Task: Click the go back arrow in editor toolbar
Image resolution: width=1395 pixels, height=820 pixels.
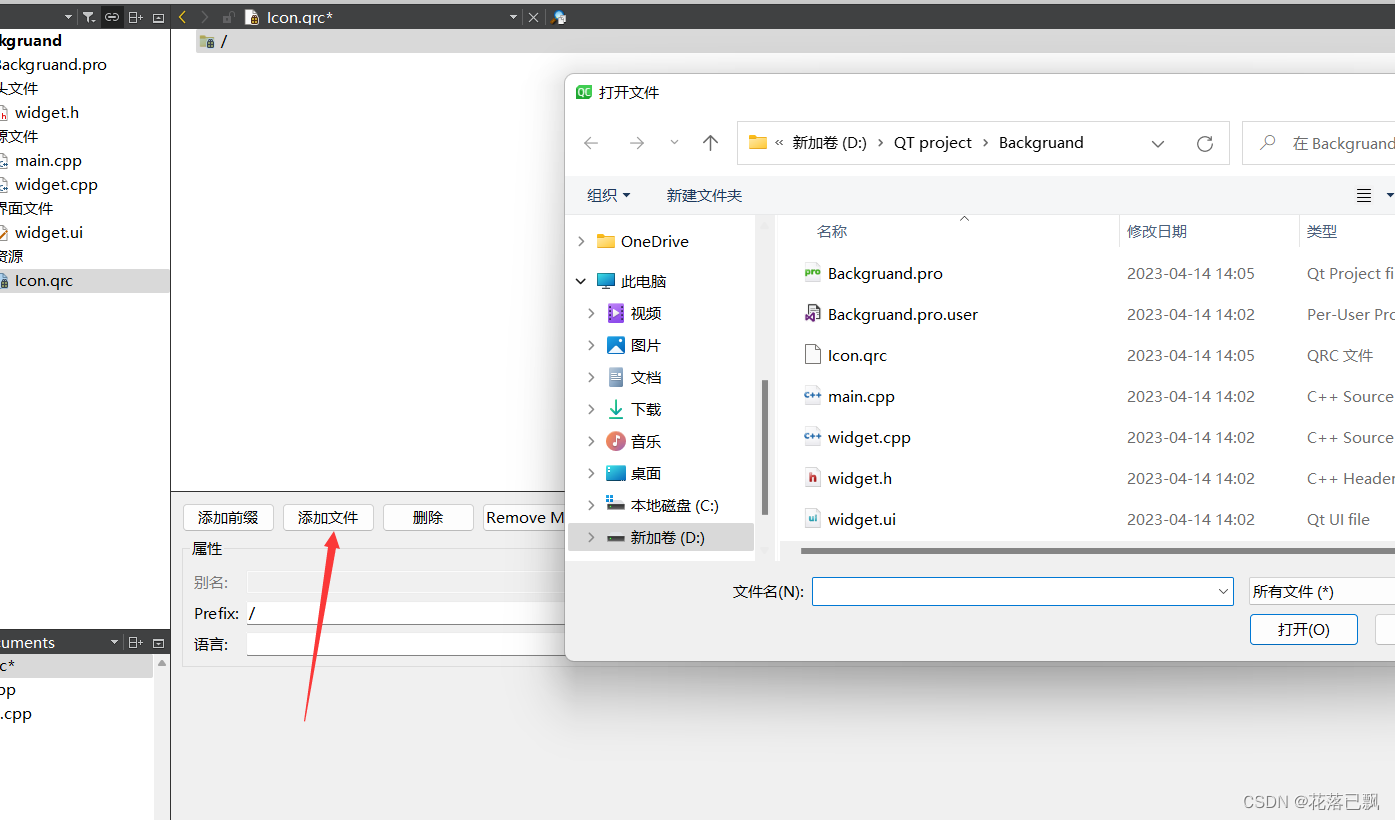Action: tap(182, 17)
